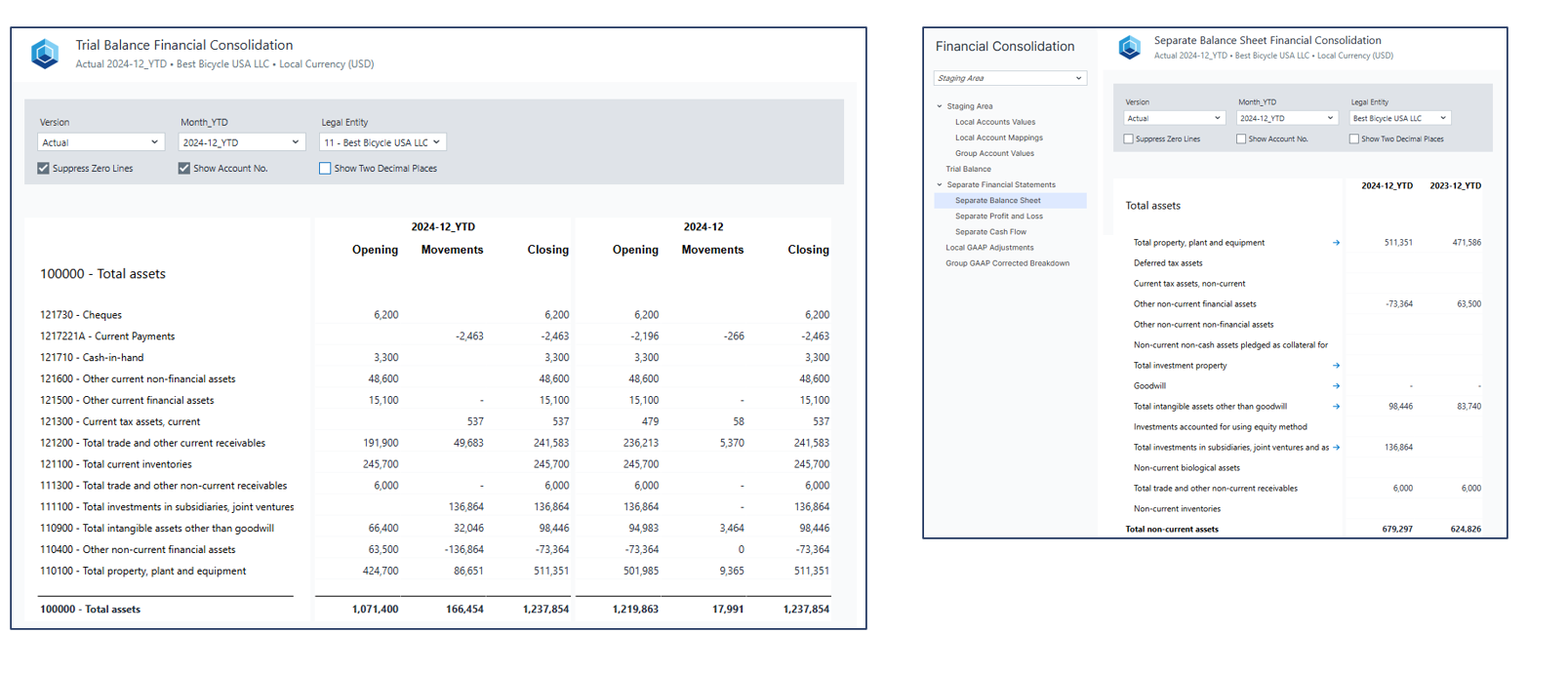Click the 121730 - Cheques row label
This screenshot has height=673, width=1568.
pos(81,315)
